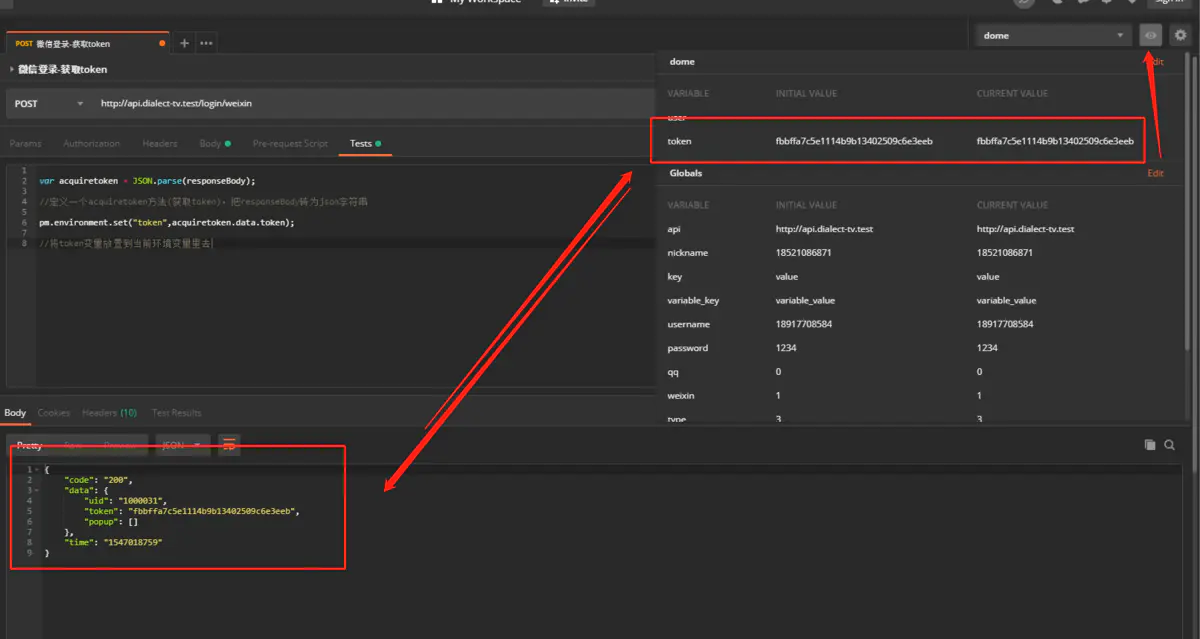The height and width of the screenshot is (639, 1200).
Task: Open the POST method dropdown
Action: (49, 103)
